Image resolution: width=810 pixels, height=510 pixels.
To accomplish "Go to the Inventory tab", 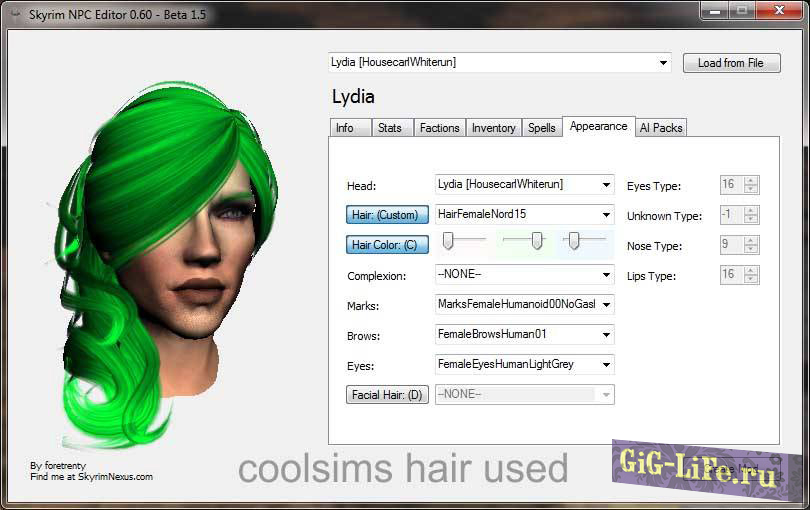I will 493,128.
